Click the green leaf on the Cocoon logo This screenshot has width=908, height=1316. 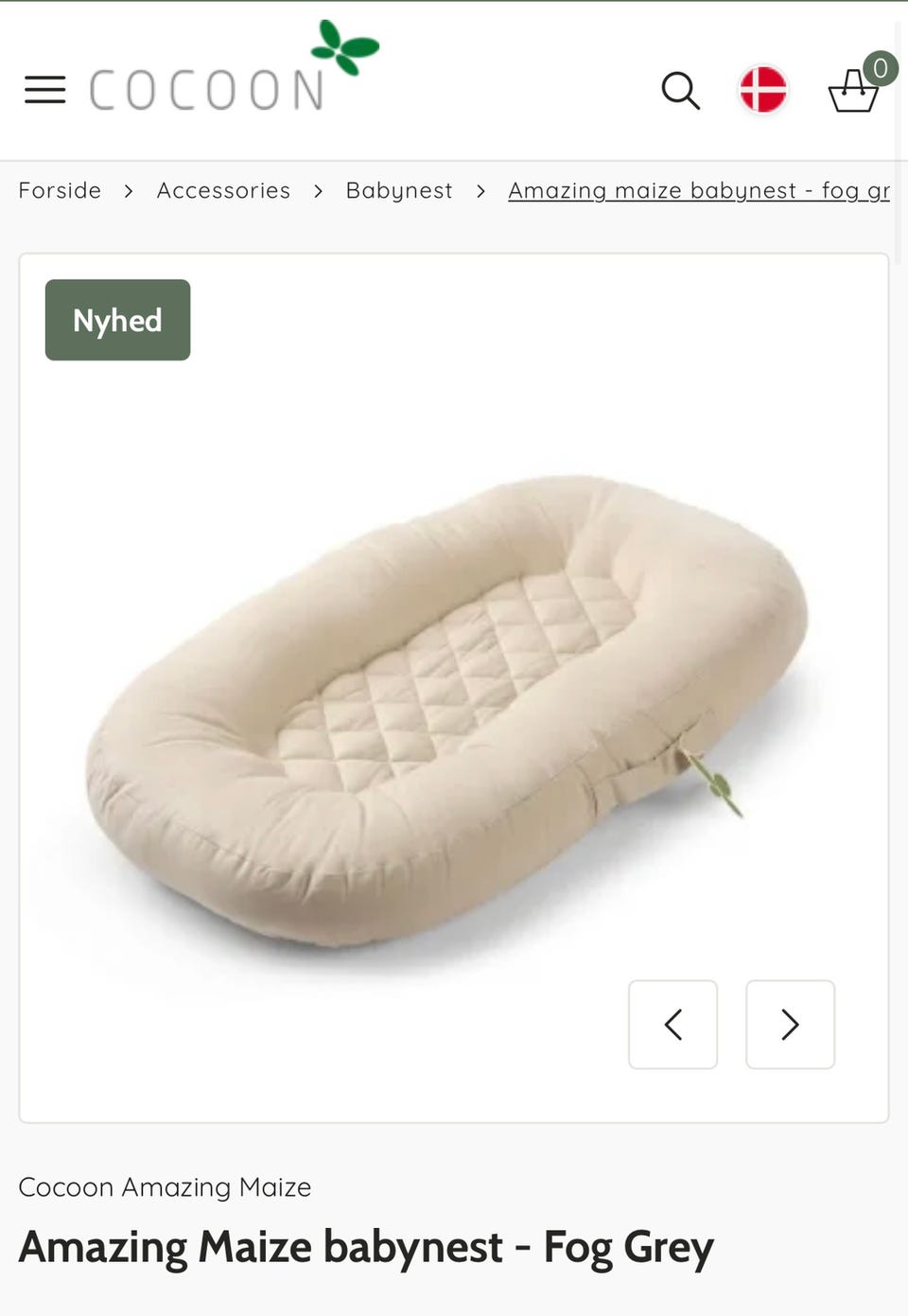pos(344,46)
